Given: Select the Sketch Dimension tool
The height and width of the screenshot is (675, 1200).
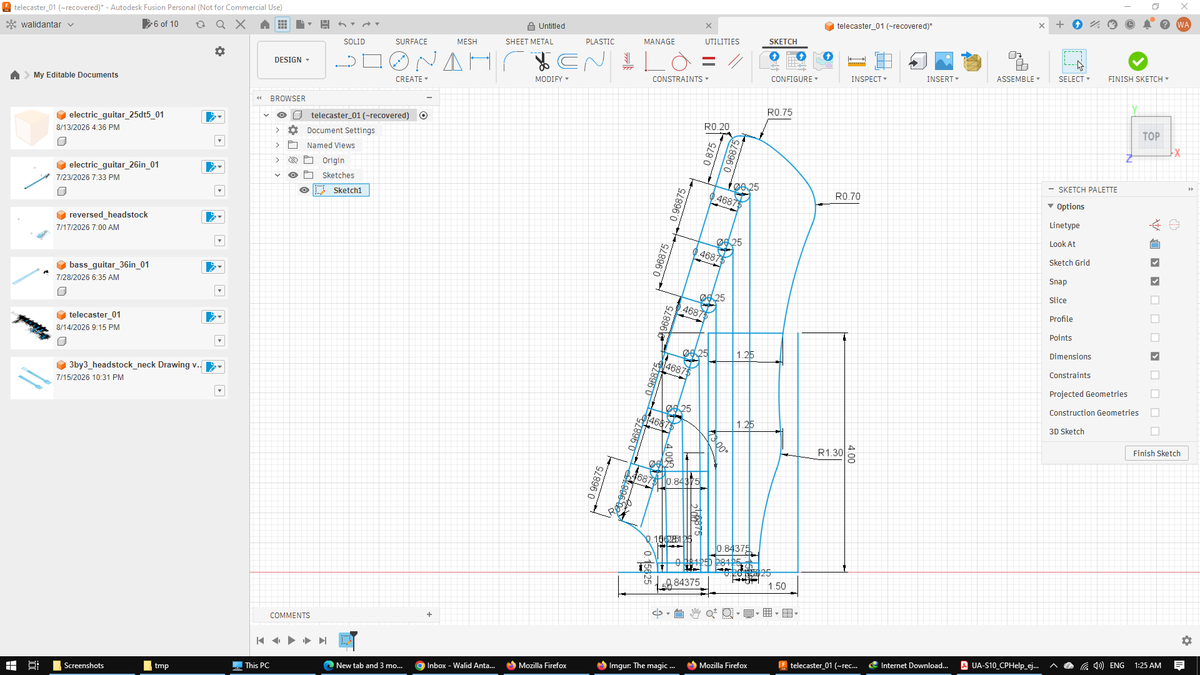Looking at the screenshot, I should tap(478, 61).
